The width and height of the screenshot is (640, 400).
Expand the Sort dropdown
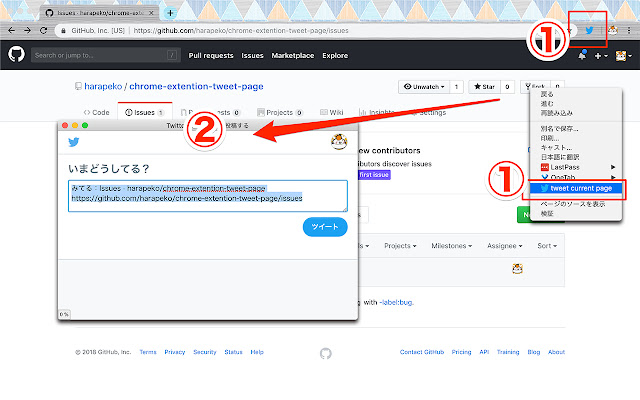point(547,246)
